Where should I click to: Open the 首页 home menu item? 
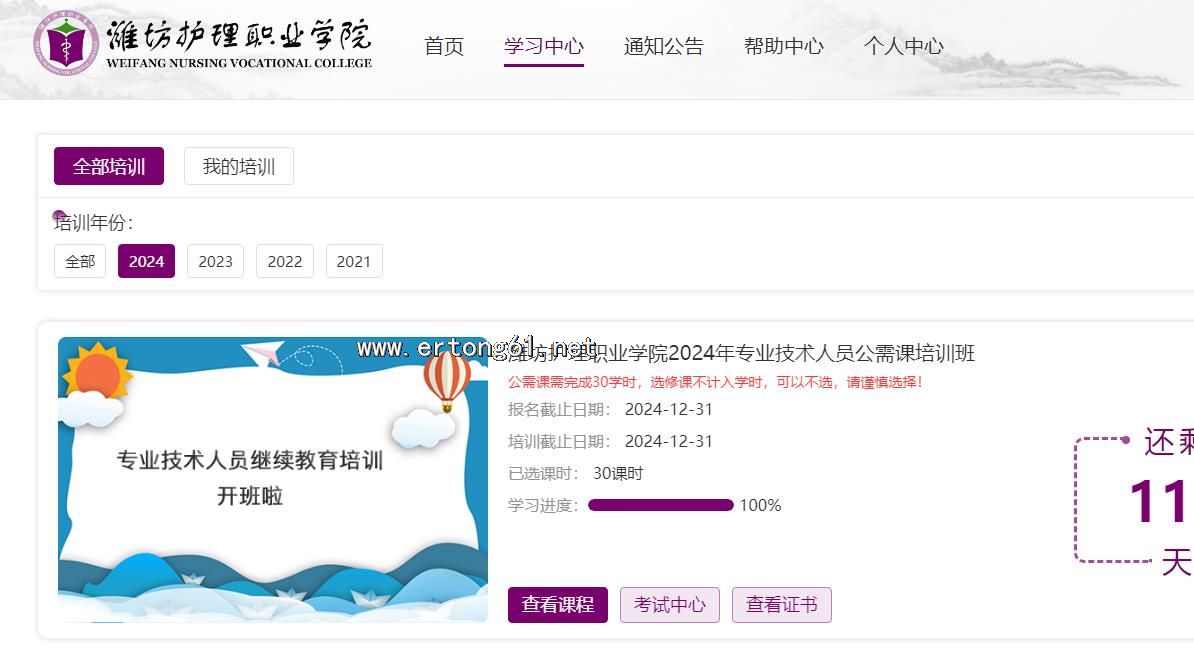(444, 46)
